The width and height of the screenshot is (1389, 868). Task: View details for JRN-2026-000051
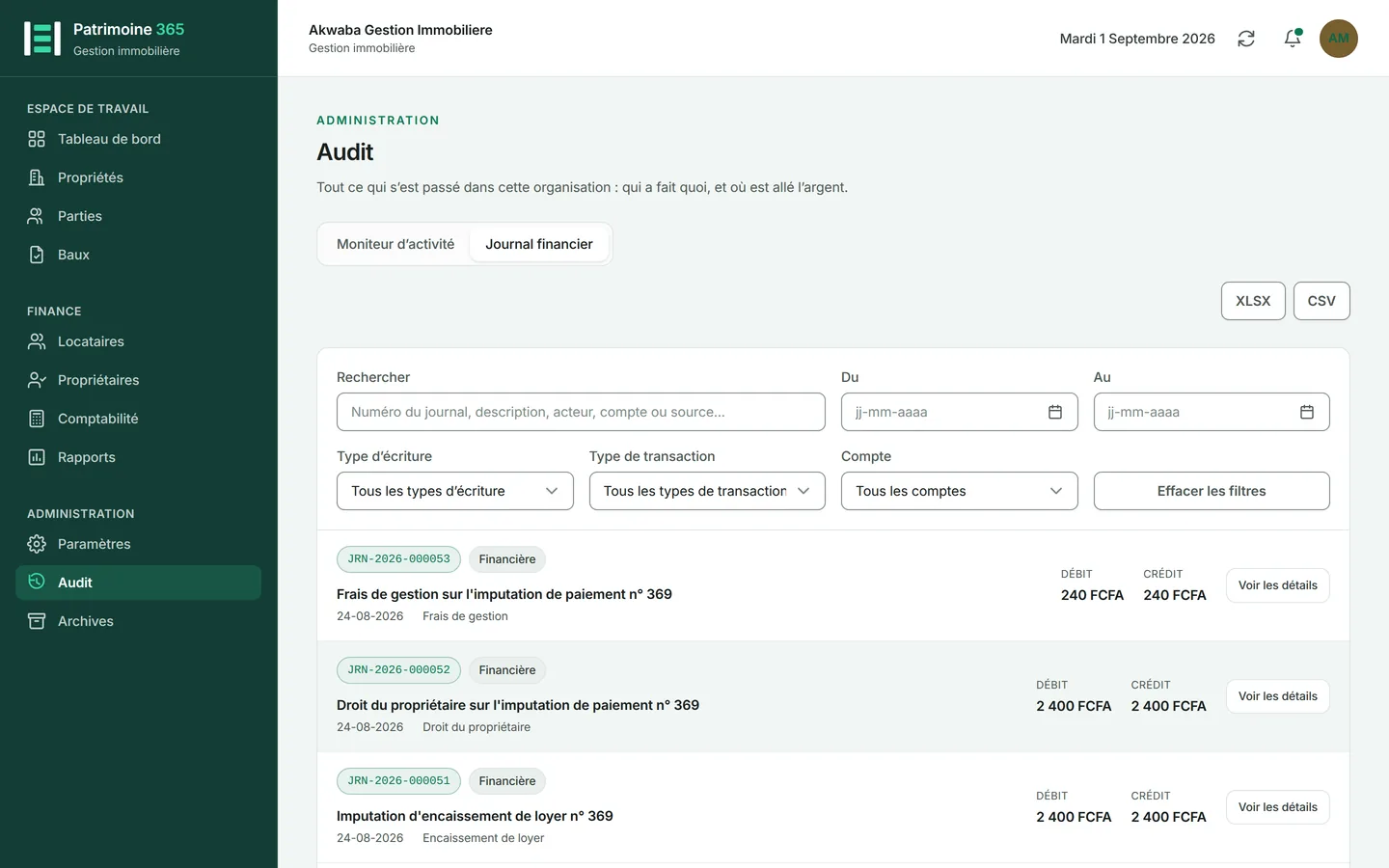[1278, 807]
